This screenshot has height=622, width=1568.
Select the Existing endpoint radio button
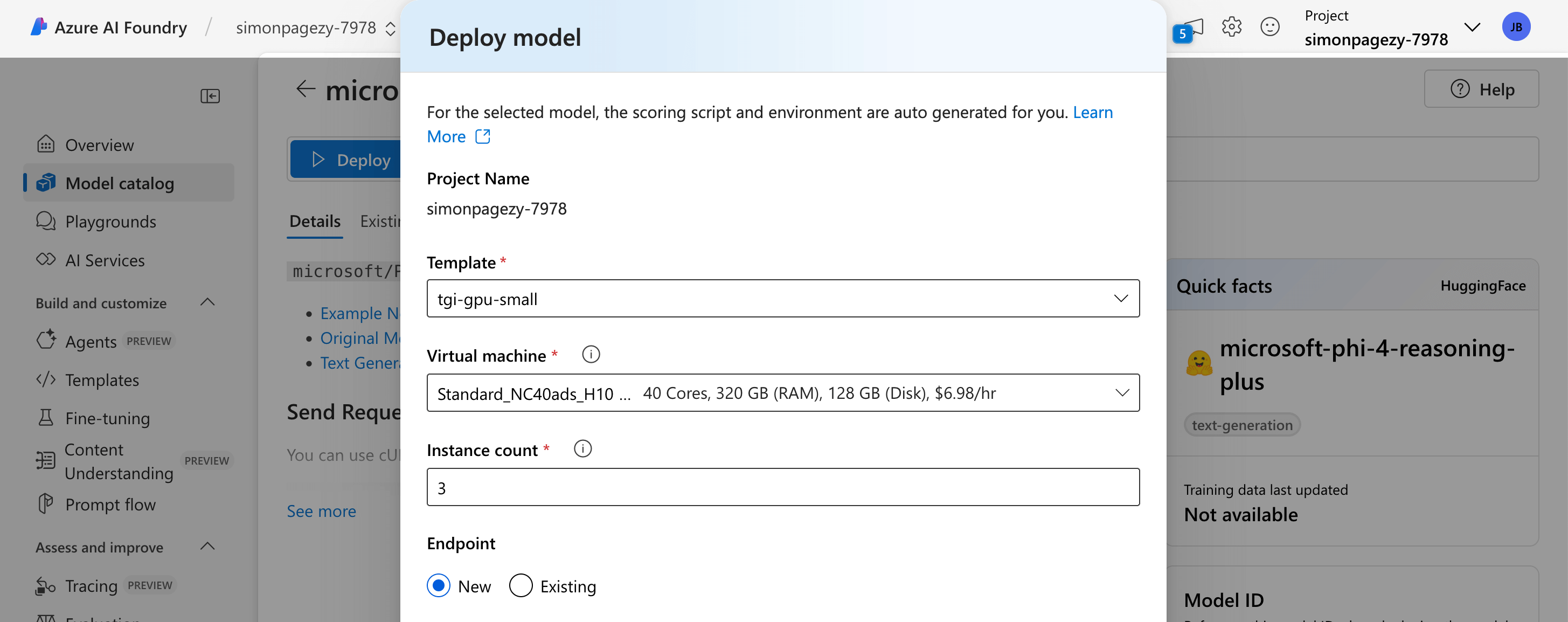point(521,585)
